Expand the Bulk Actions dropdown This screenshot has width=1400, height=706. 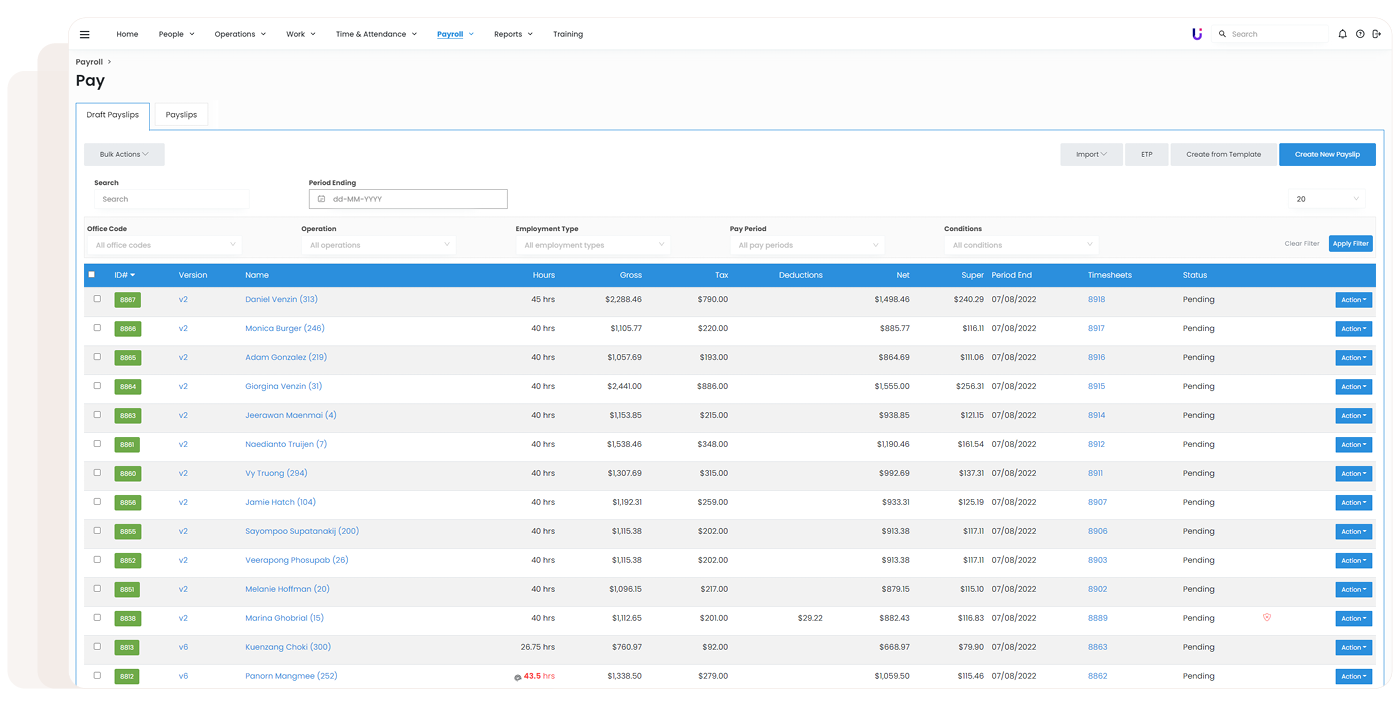[124, 154]
